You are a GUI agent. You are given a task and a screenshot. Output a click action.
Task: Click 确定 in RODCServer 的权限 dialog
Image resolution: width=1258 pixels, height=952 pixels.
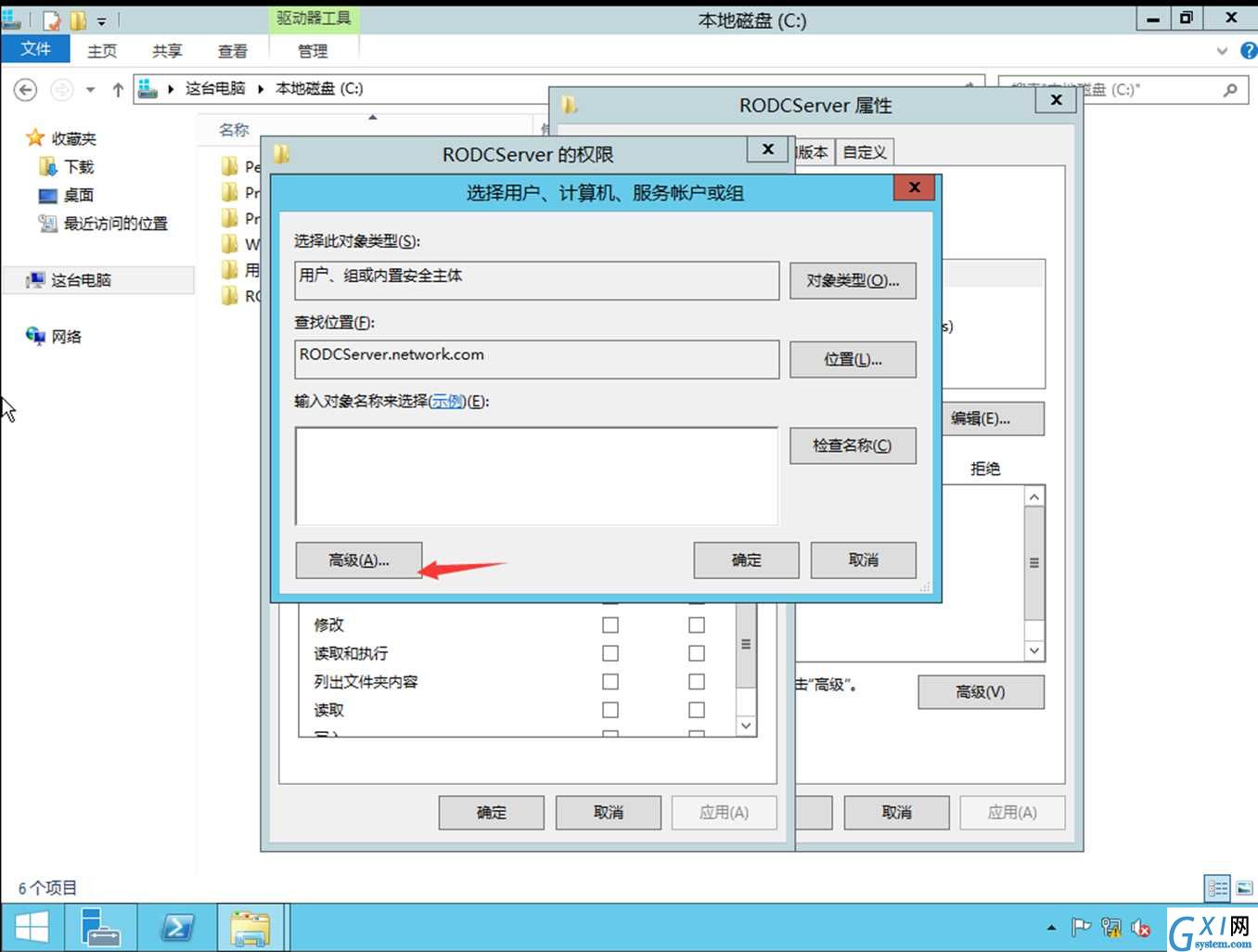tap(492, 813)
